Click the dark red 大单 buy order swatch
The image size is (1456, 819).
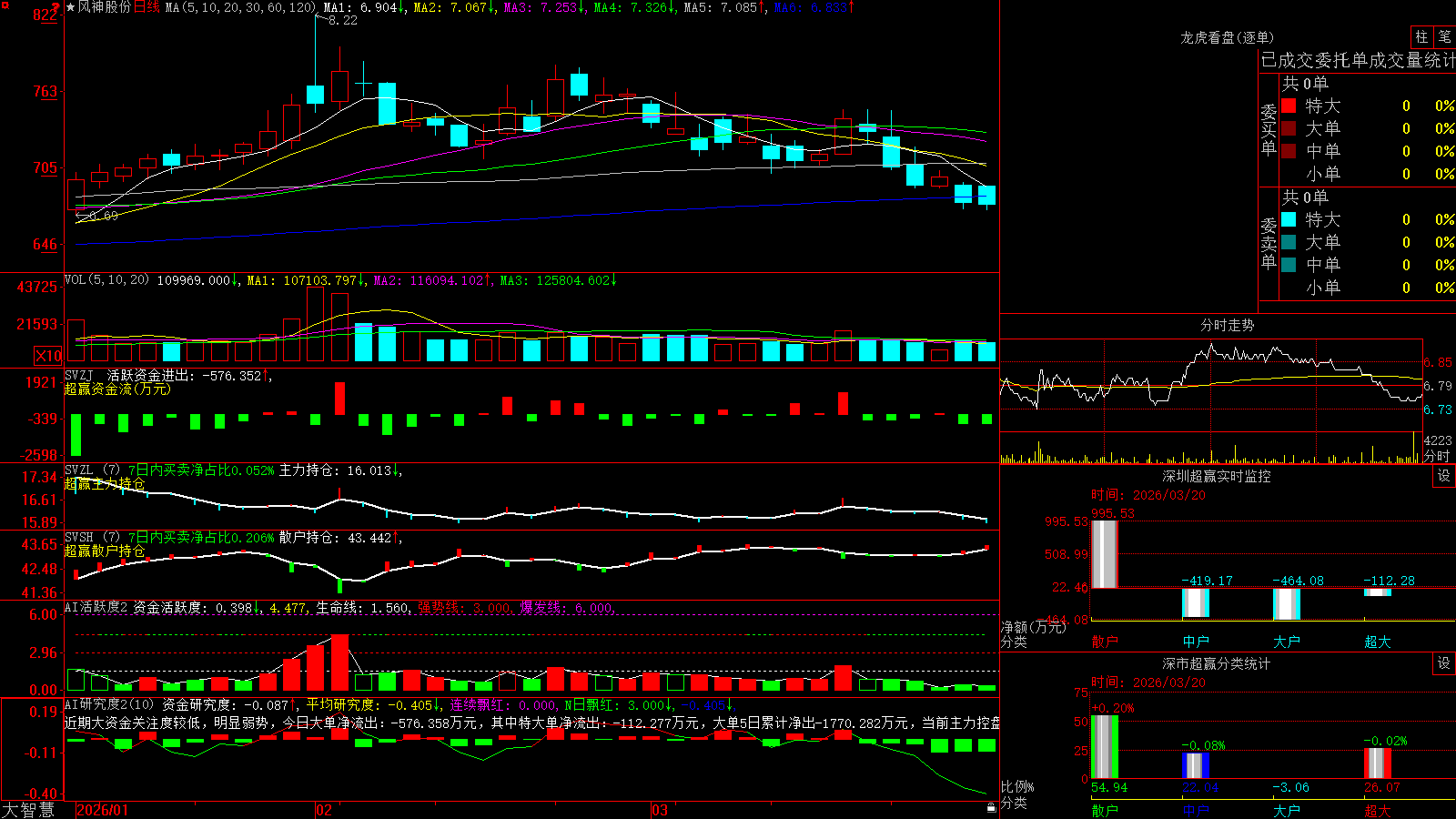click(1289, 128)
